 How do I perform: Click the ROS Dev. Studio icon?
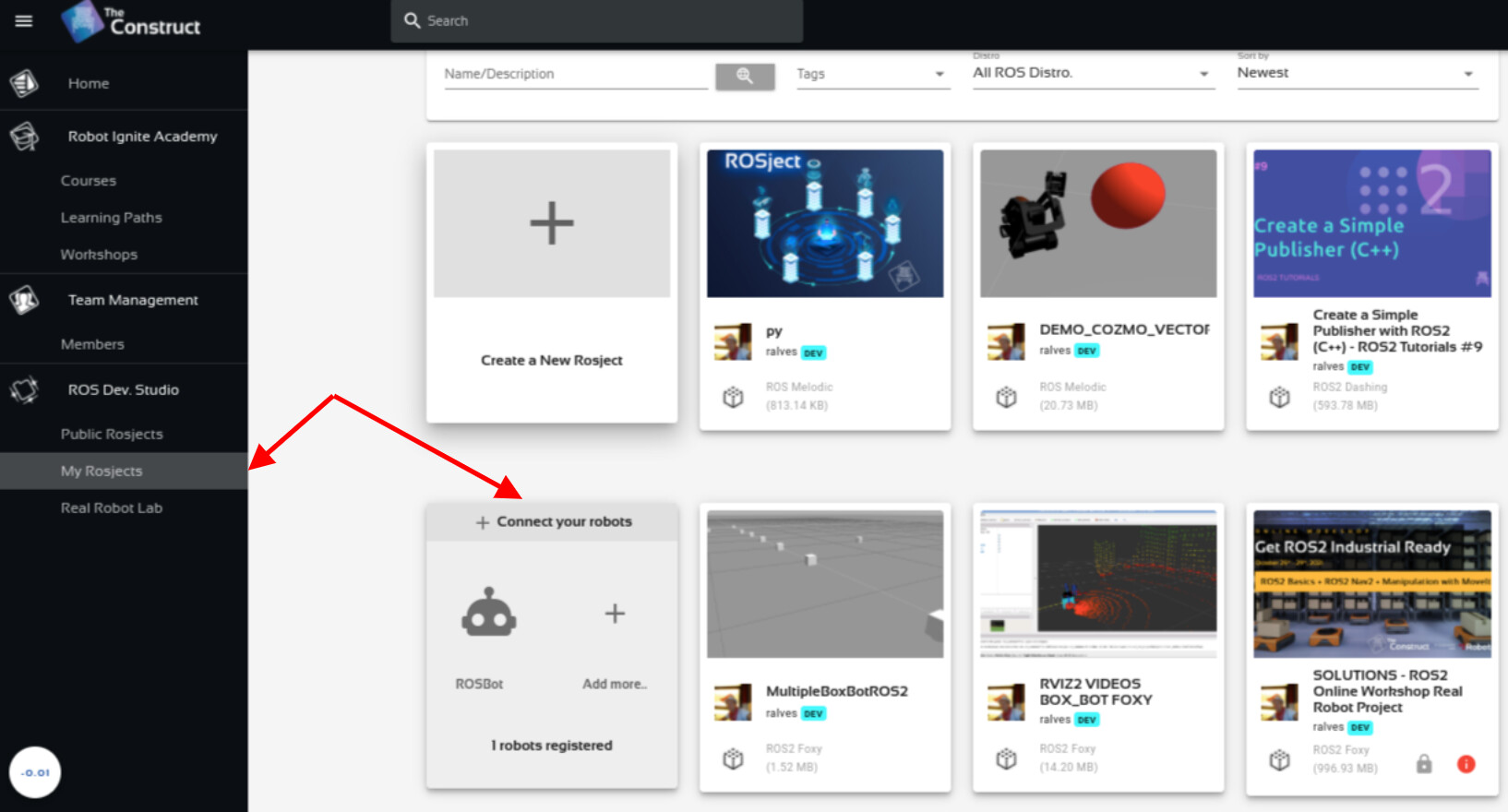point(24,389)
